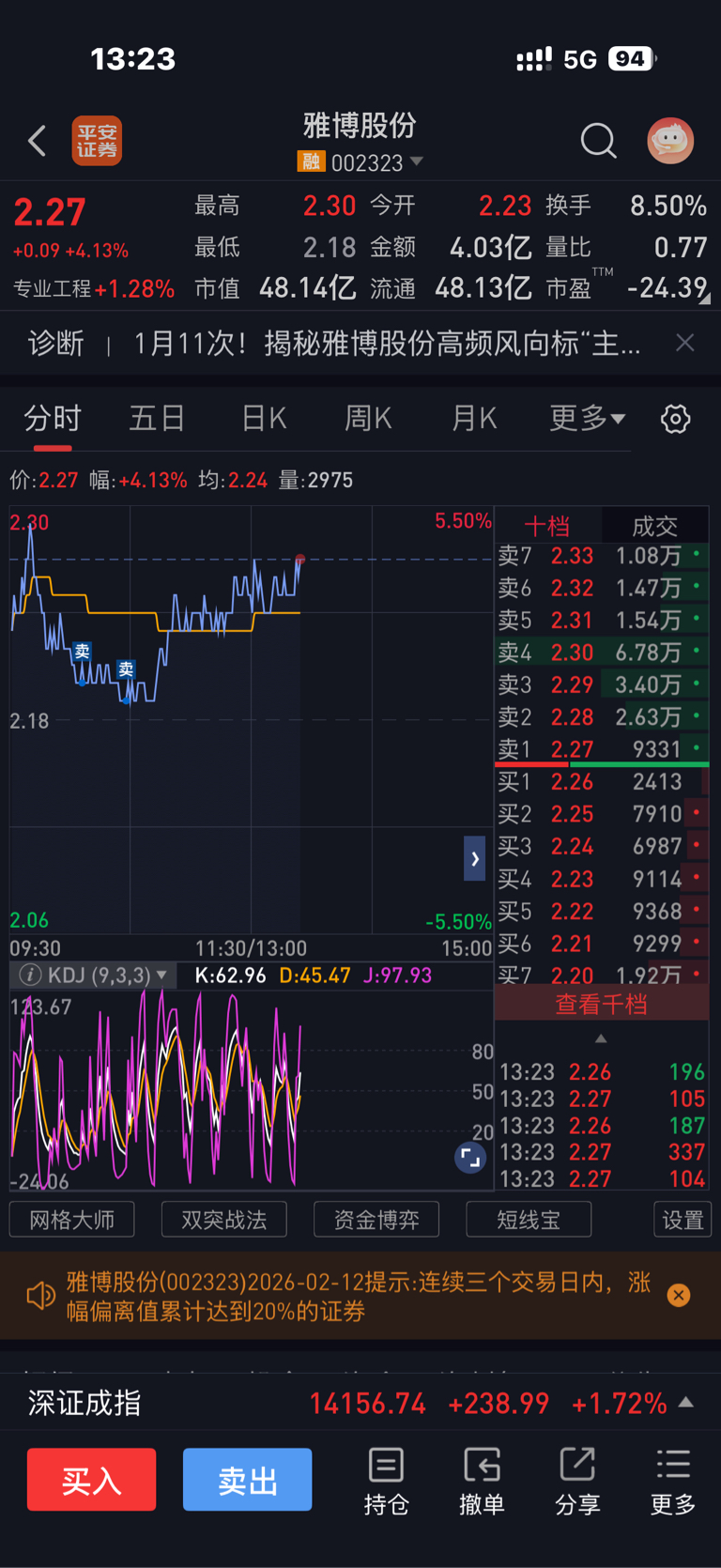
Task: Tap the 5G network status indicator
Action: tap(580, 59)
